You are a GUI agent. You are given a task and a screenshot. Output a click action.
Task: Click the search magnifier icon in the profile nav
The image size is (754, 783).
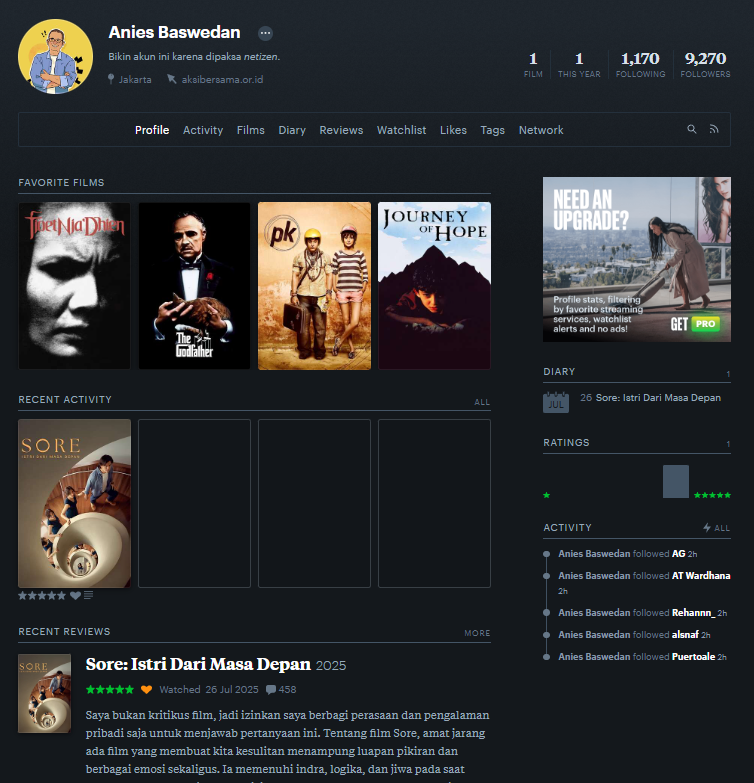point(692,129)
